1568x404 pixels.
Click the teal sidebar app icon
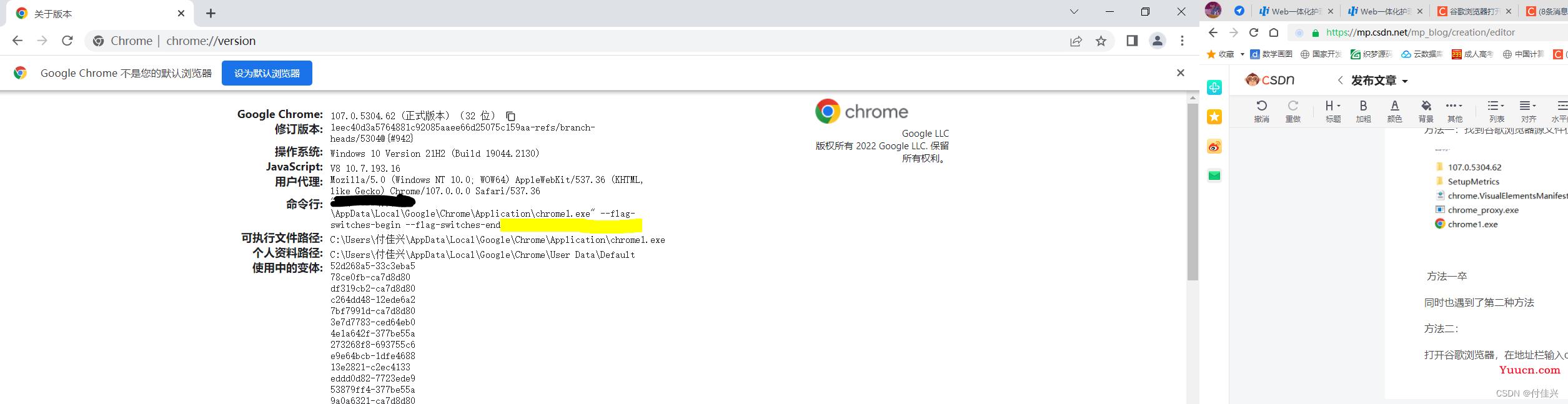tap(1214, 87)
